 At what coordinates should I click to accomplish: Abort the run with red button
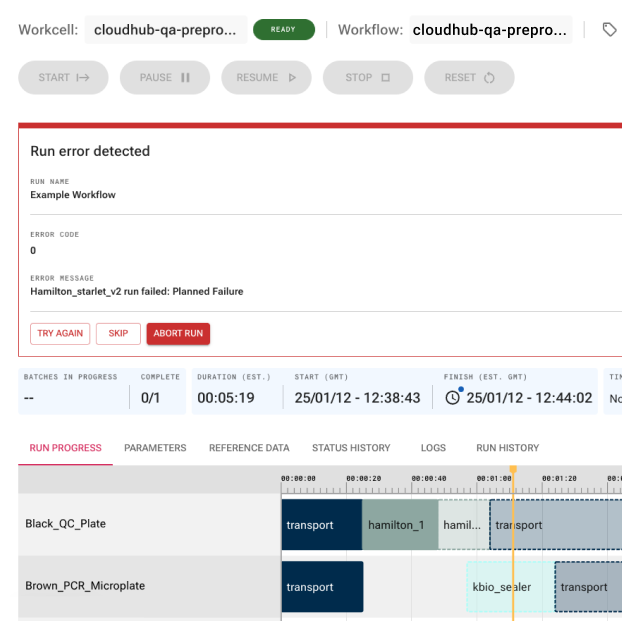click(178, 333)
